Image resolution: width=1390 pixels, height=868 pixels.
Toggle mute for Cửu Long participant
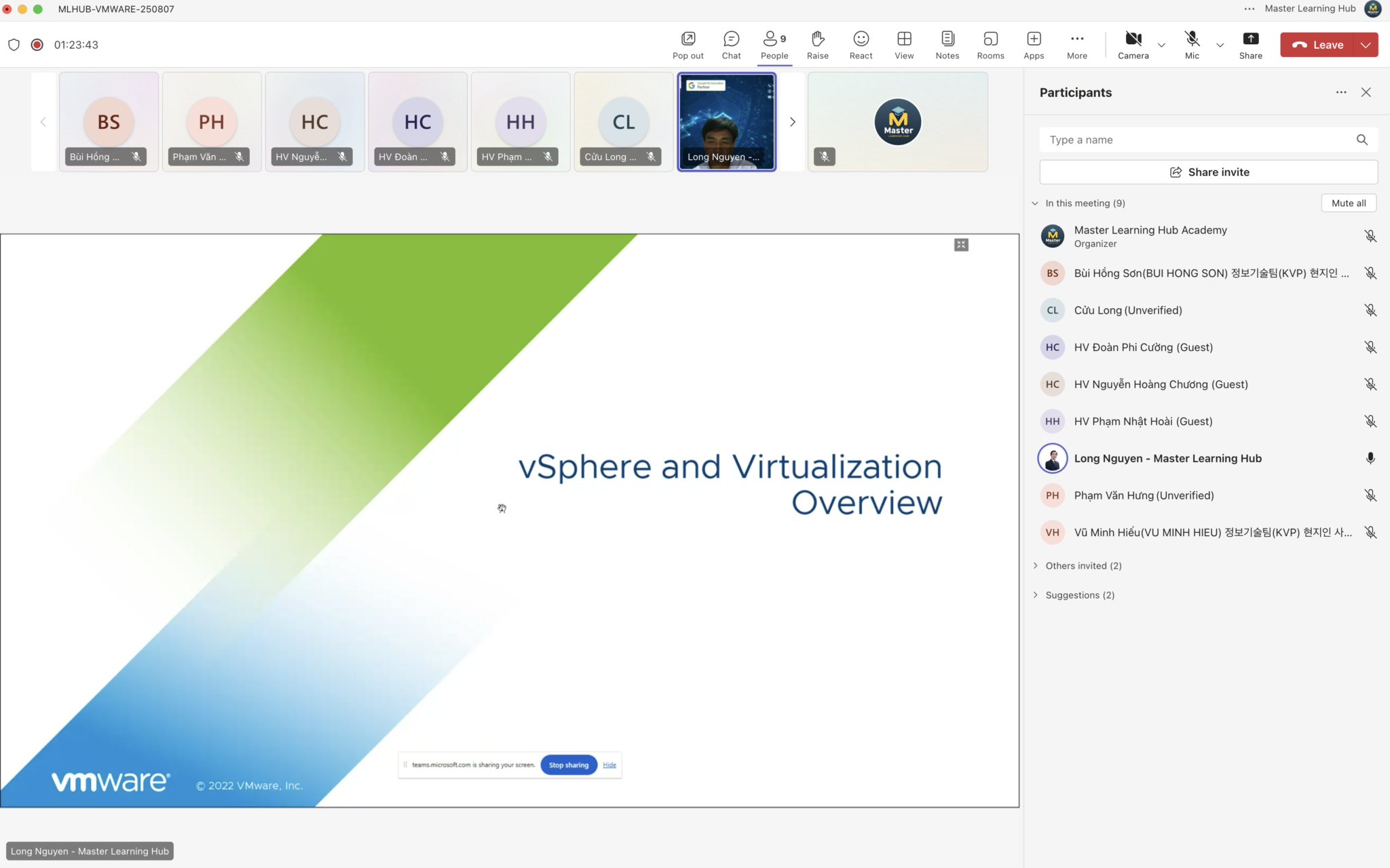pos(1370,310)
